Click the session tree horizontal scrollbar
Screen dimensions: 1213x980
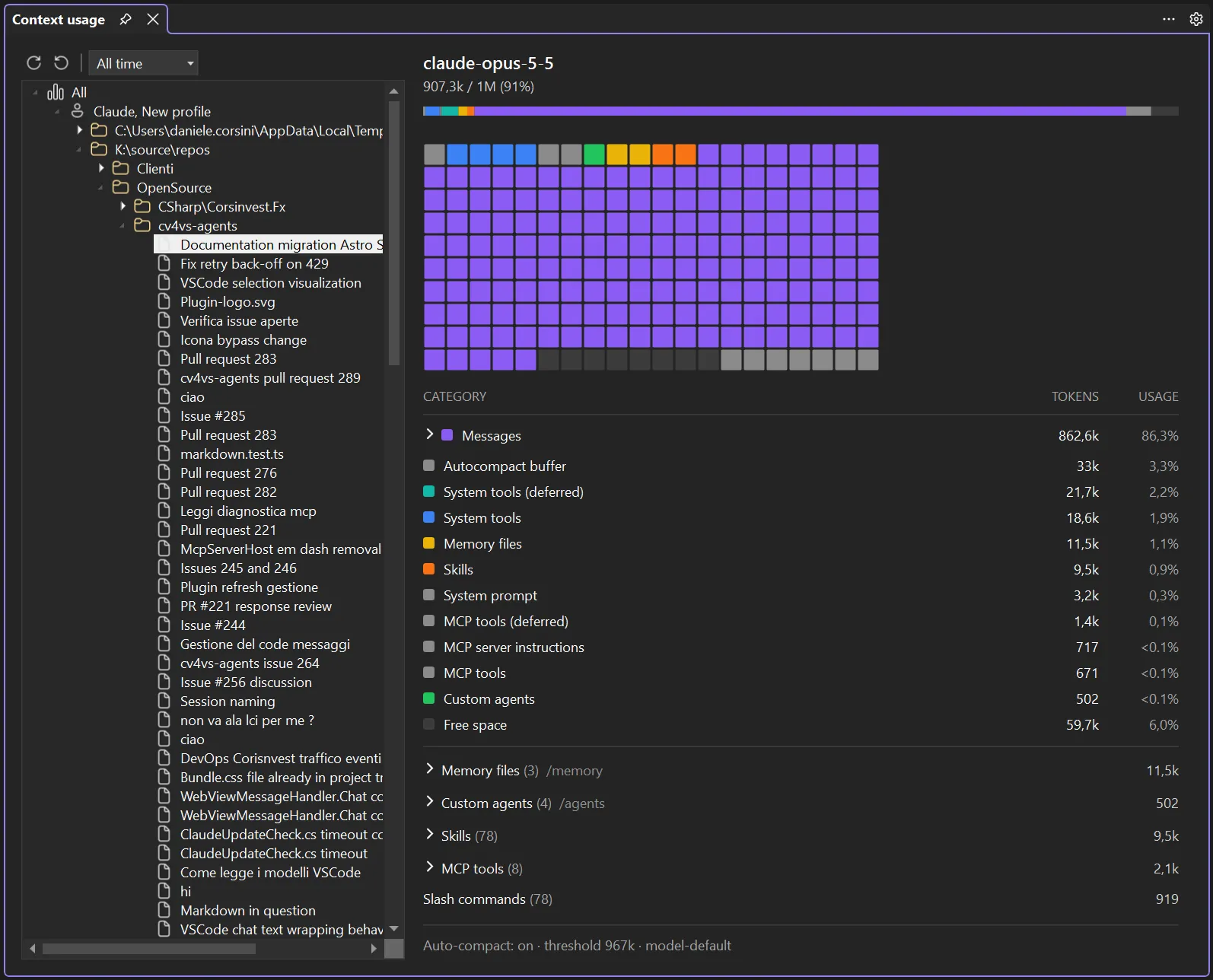tap(149, 948)
